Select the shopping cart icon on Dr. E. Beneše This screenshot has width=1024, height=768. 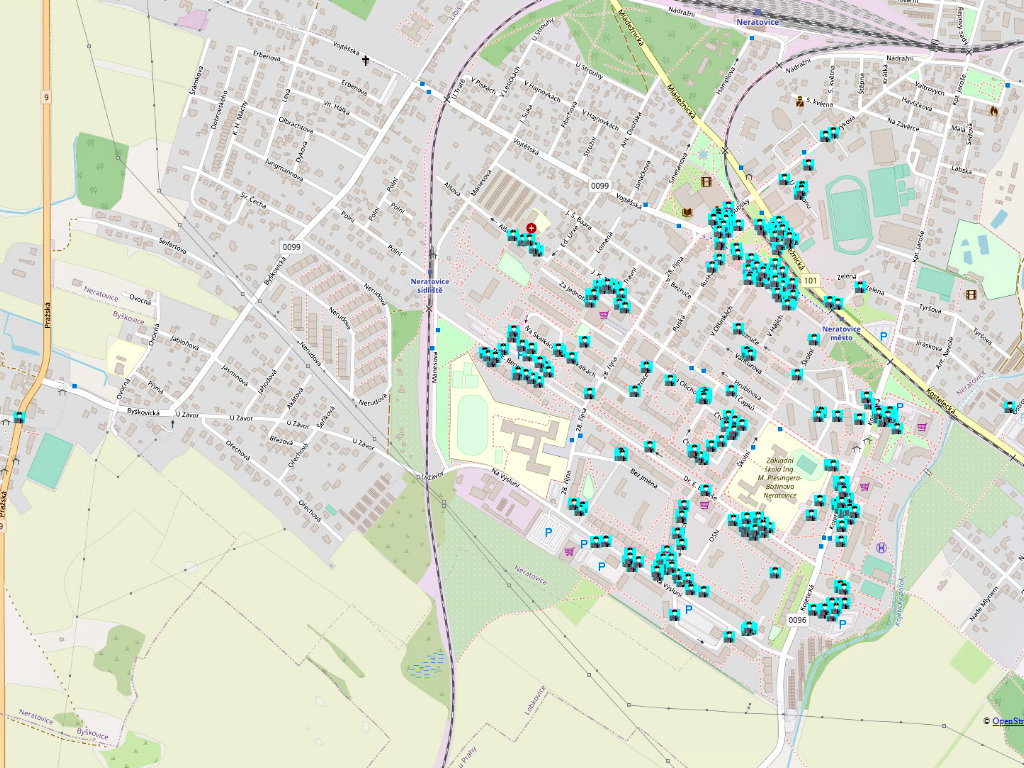coord(704,505)
